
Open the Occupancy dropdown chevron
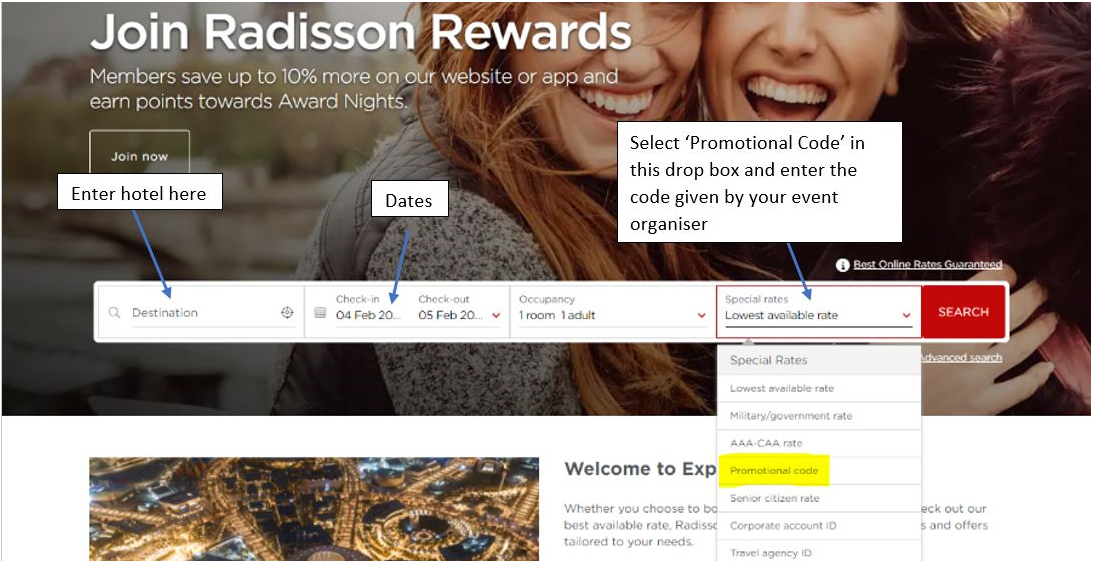click(x=702, y=315)
